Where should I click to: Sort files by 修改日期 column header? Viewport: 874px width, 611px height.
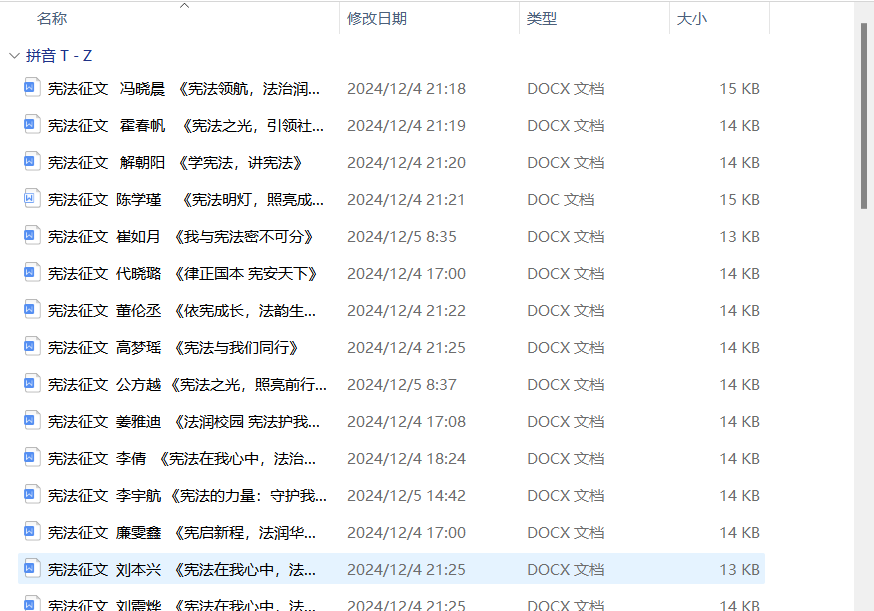point(377,19)
